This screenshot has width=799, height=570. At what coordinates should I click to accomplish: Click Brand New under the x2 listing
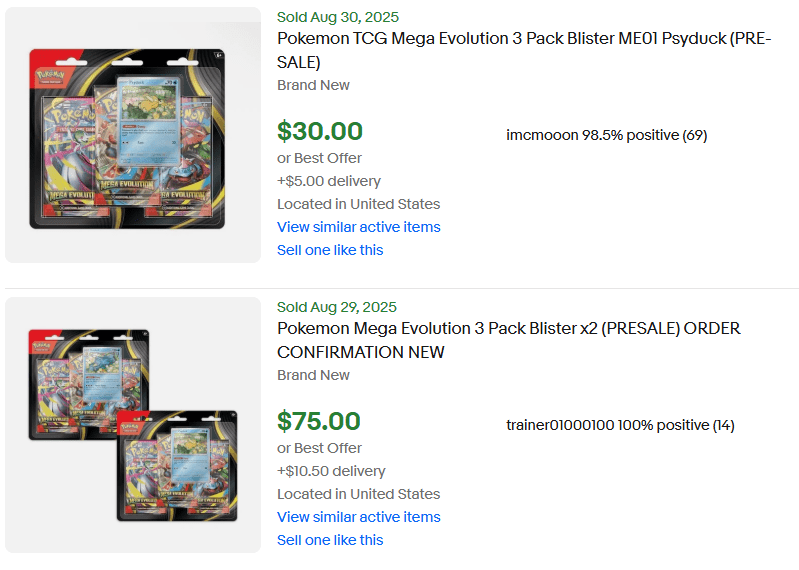(313, 375)
